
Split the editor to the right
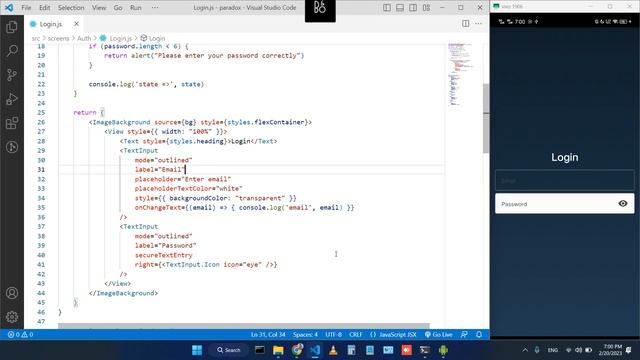(465, 24)
